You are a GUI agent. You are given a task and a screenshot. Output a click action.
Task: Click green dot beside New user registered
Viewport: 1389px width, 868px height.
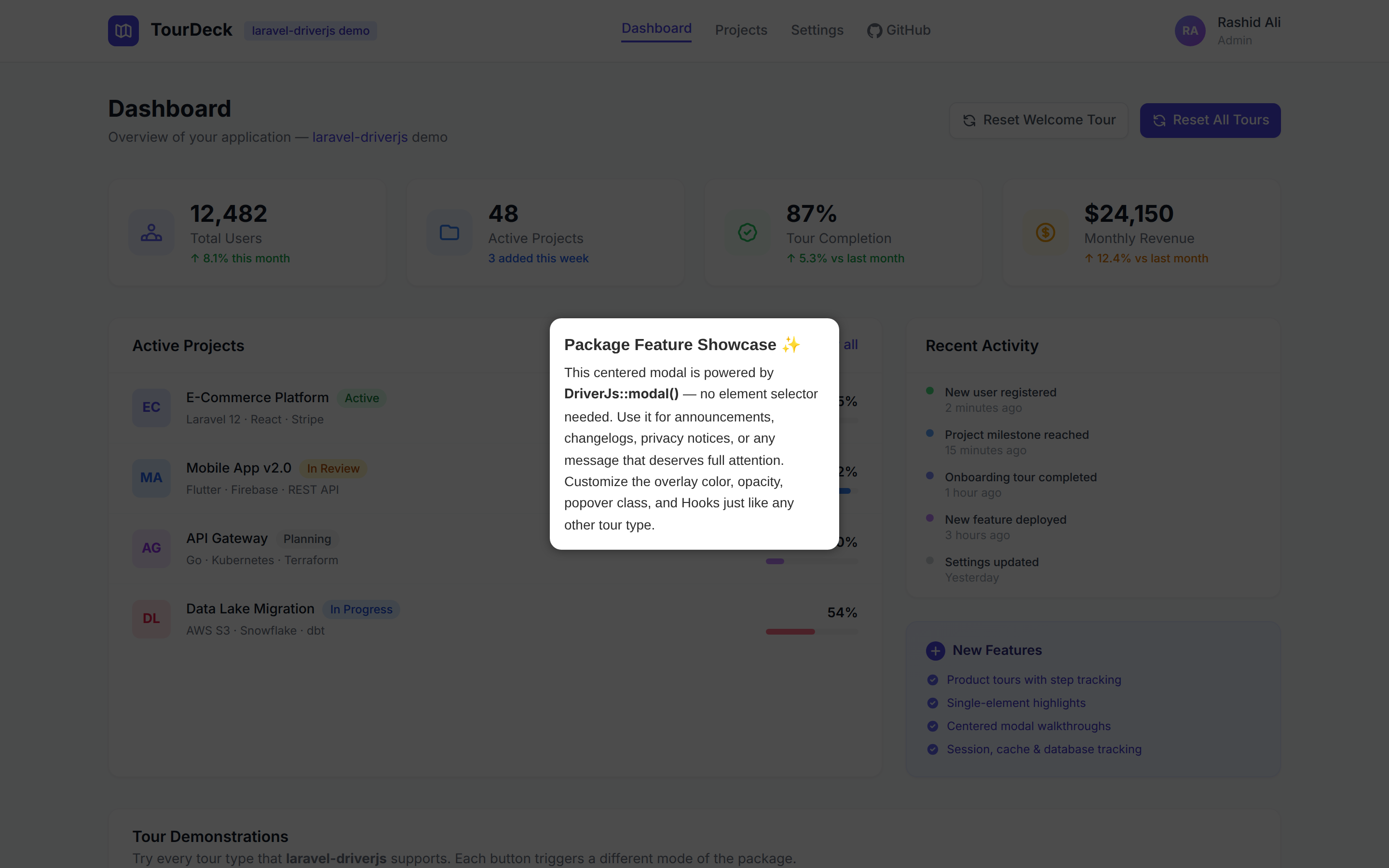pyautogui.click(x=930, y=391)
